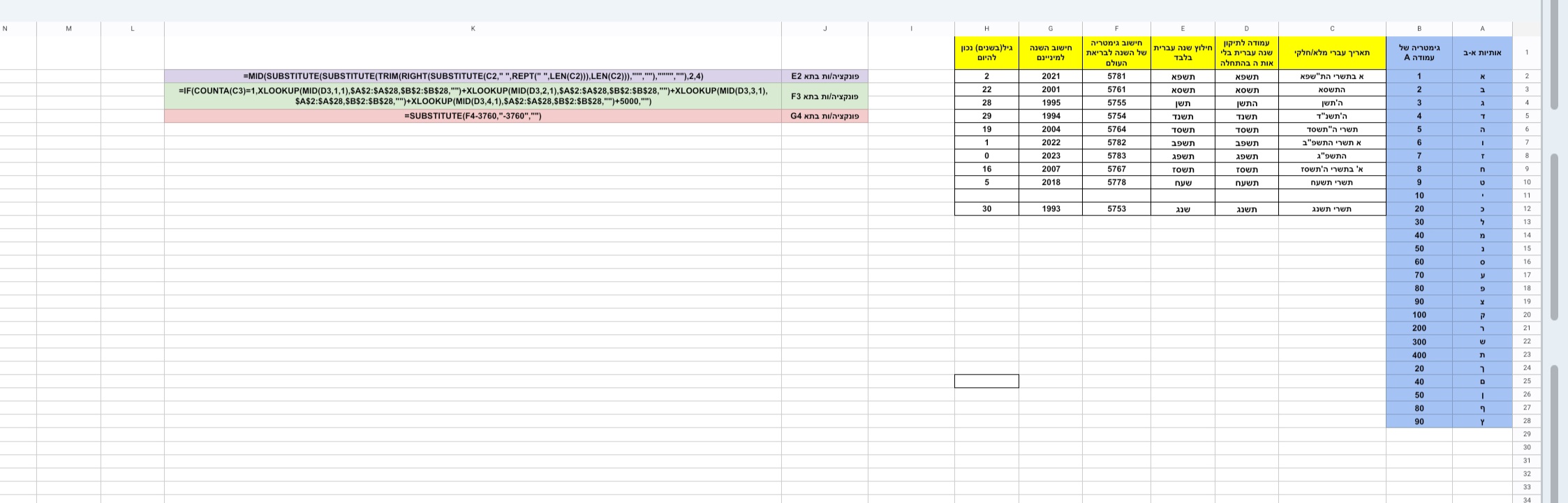Select the 'G4 פונקציה/ות בתא' label cell
The image size is (1568, 503).
point(824,116)
